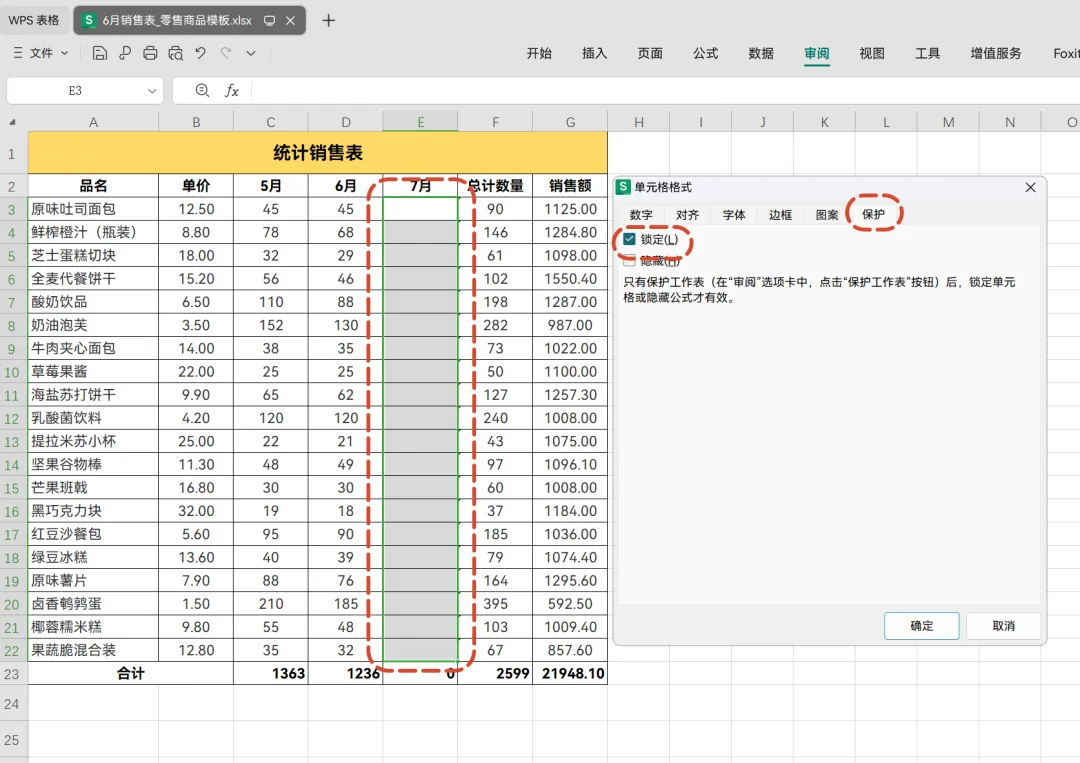Click total cell 21948.10

click(x=570, y=673)
